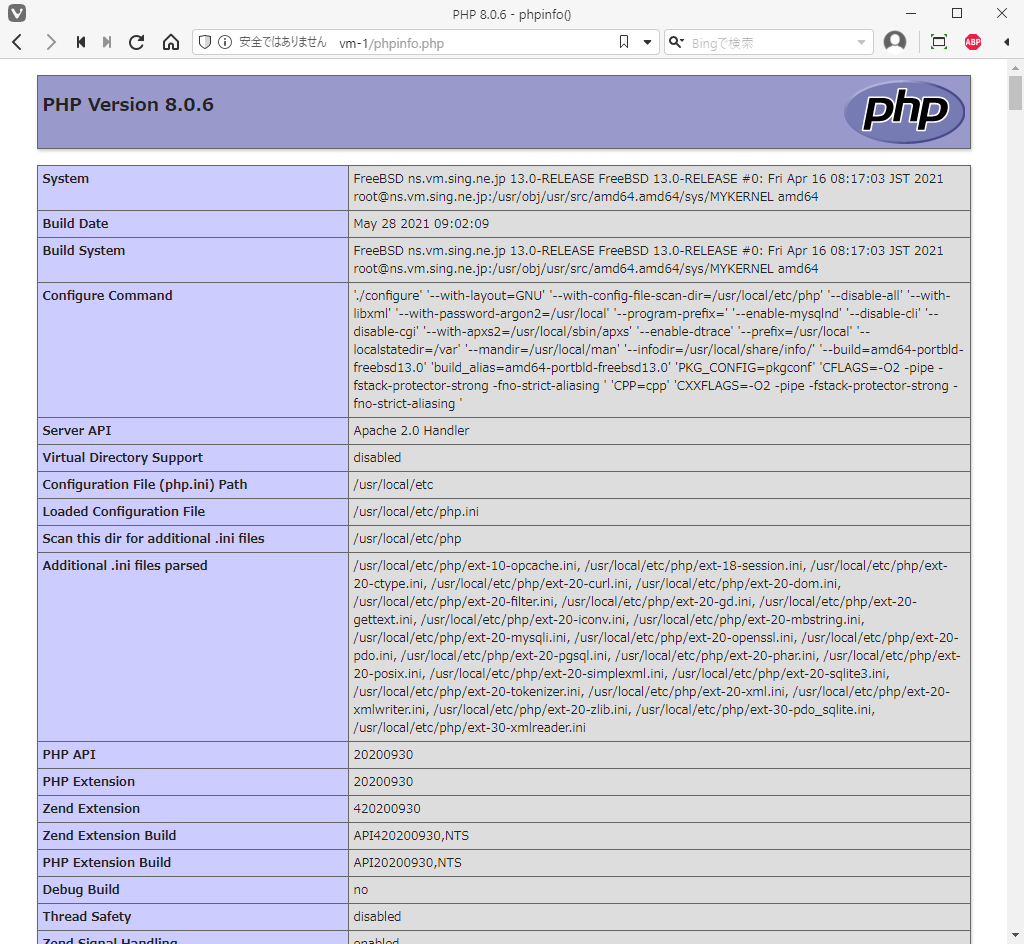Screen dimensions: 1024x944
Task: Click the 'Zend Extension' row label
Action: coord(91,809)
